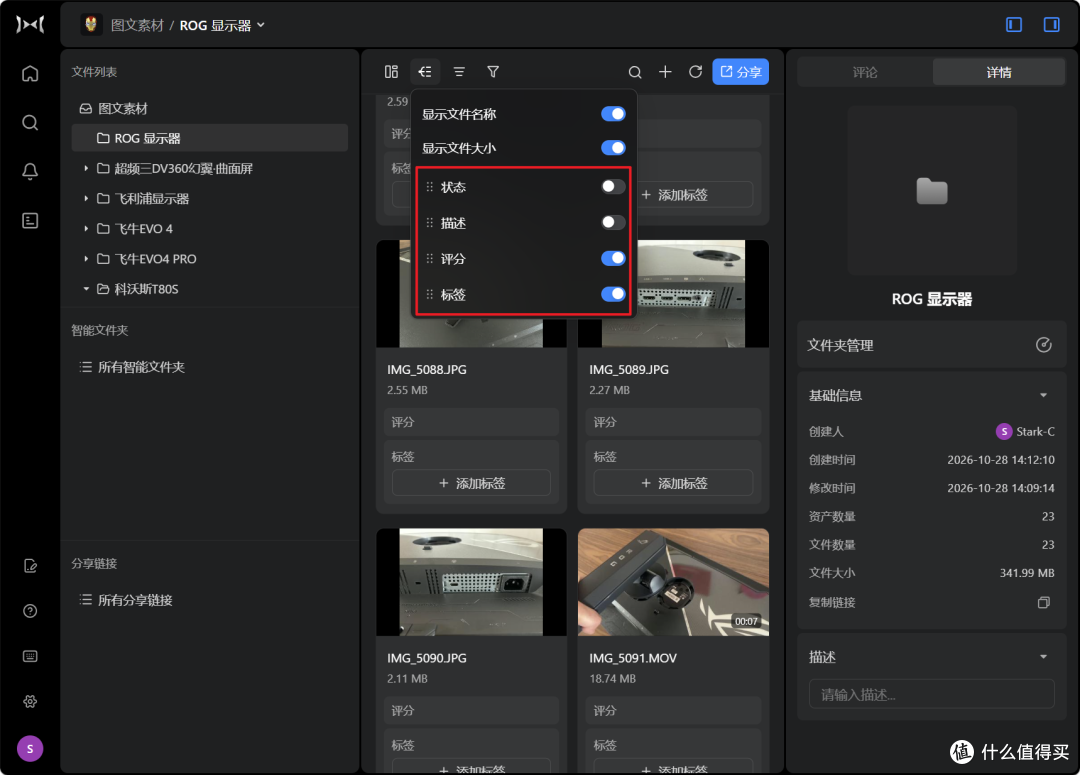Expand the 飞牛EVO4 PRO folder

coord(86,259)
